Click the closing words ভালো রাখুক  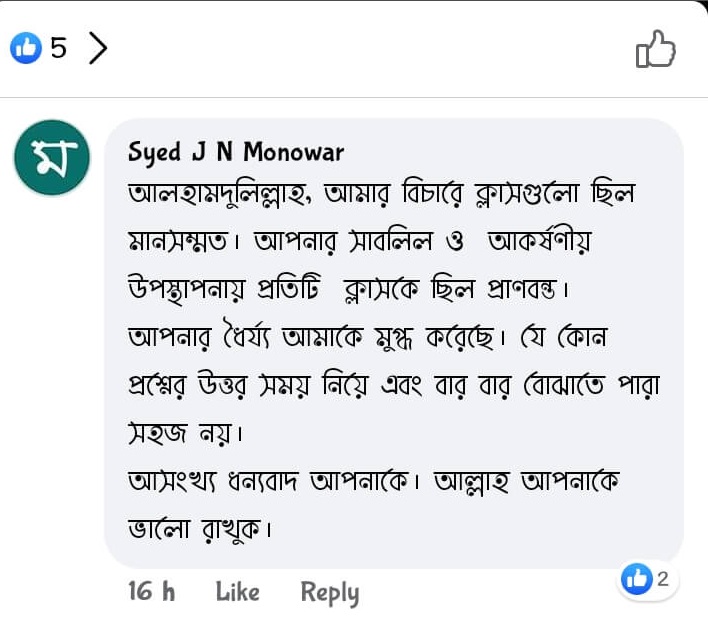point(195,528)
